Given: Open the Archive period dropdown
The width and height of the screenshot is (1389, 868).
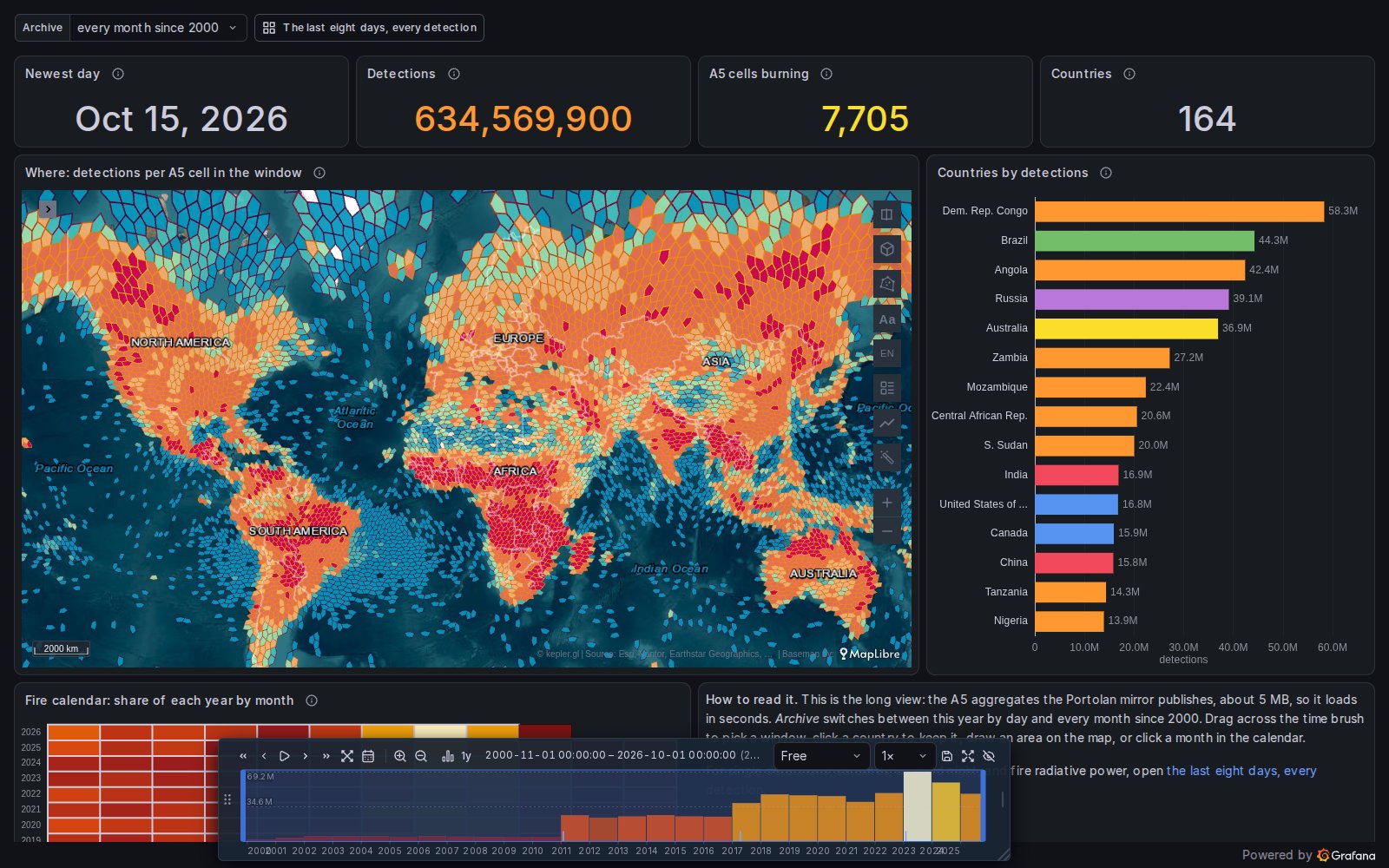Looking at the screenshot, I should coord(157,28).
